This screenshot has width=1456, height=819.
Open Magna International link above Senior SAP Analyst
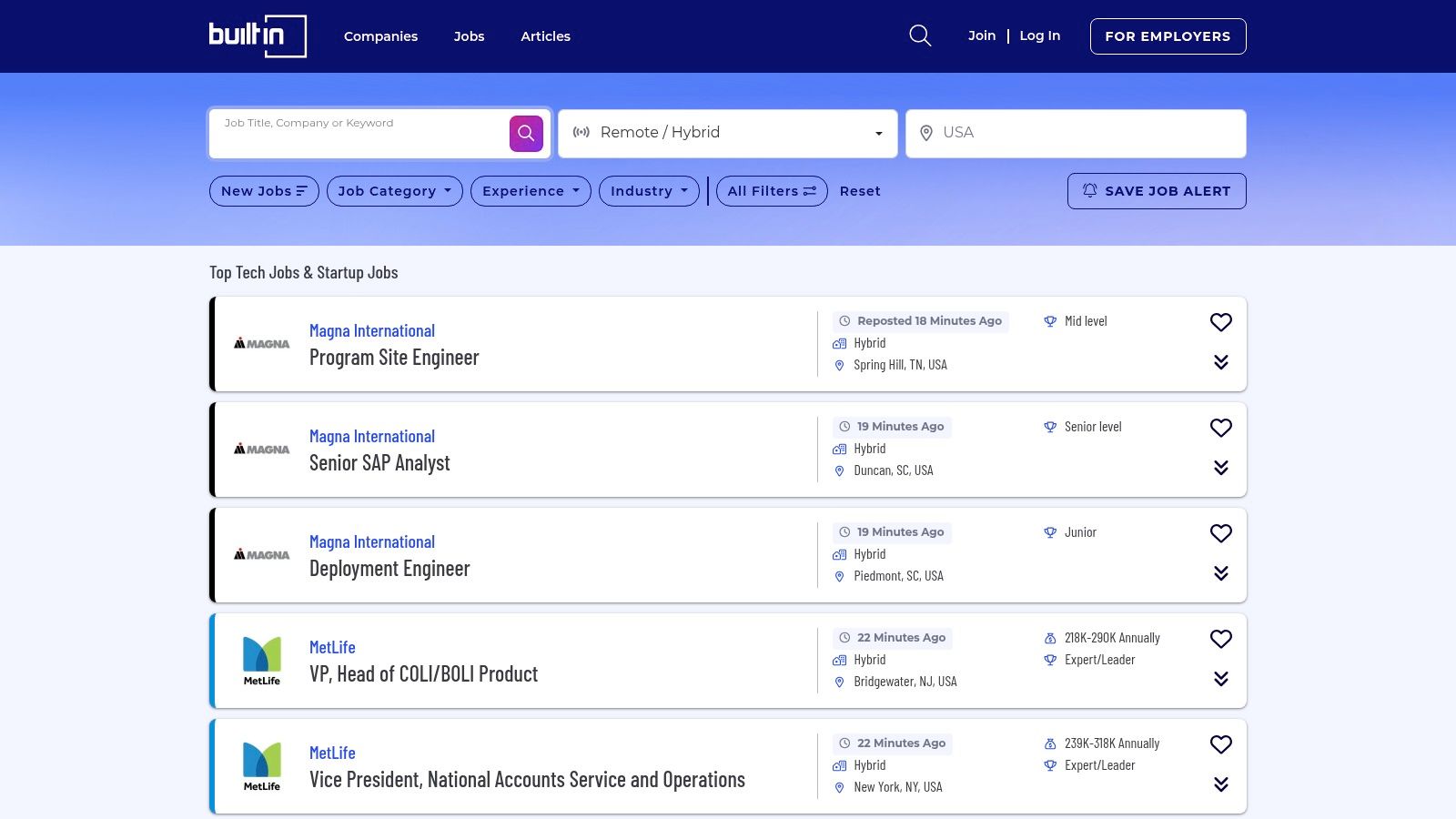[372, 437]
